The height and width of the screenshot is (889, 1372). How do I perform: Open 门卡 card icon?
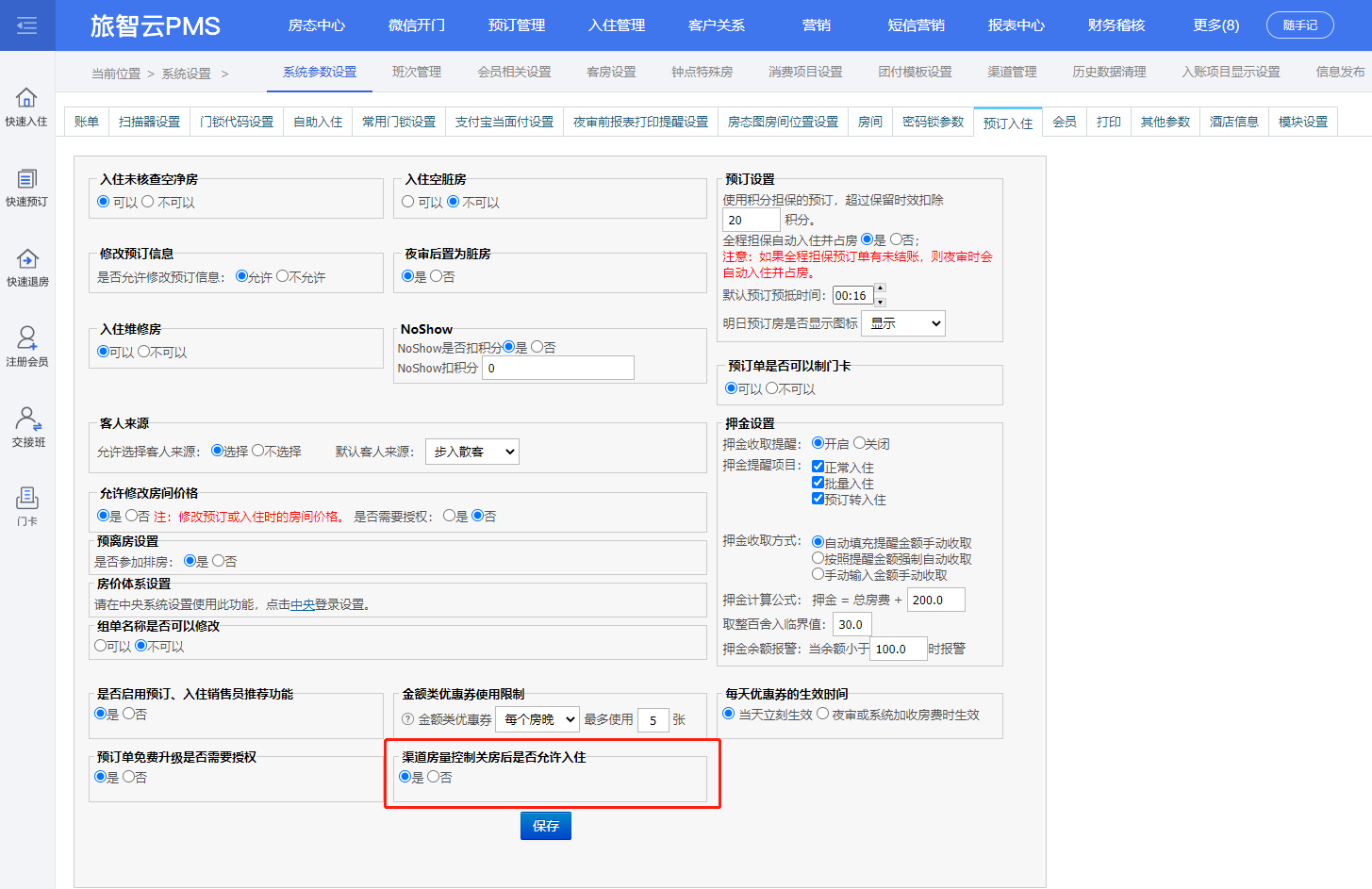[x=26, y=497]
